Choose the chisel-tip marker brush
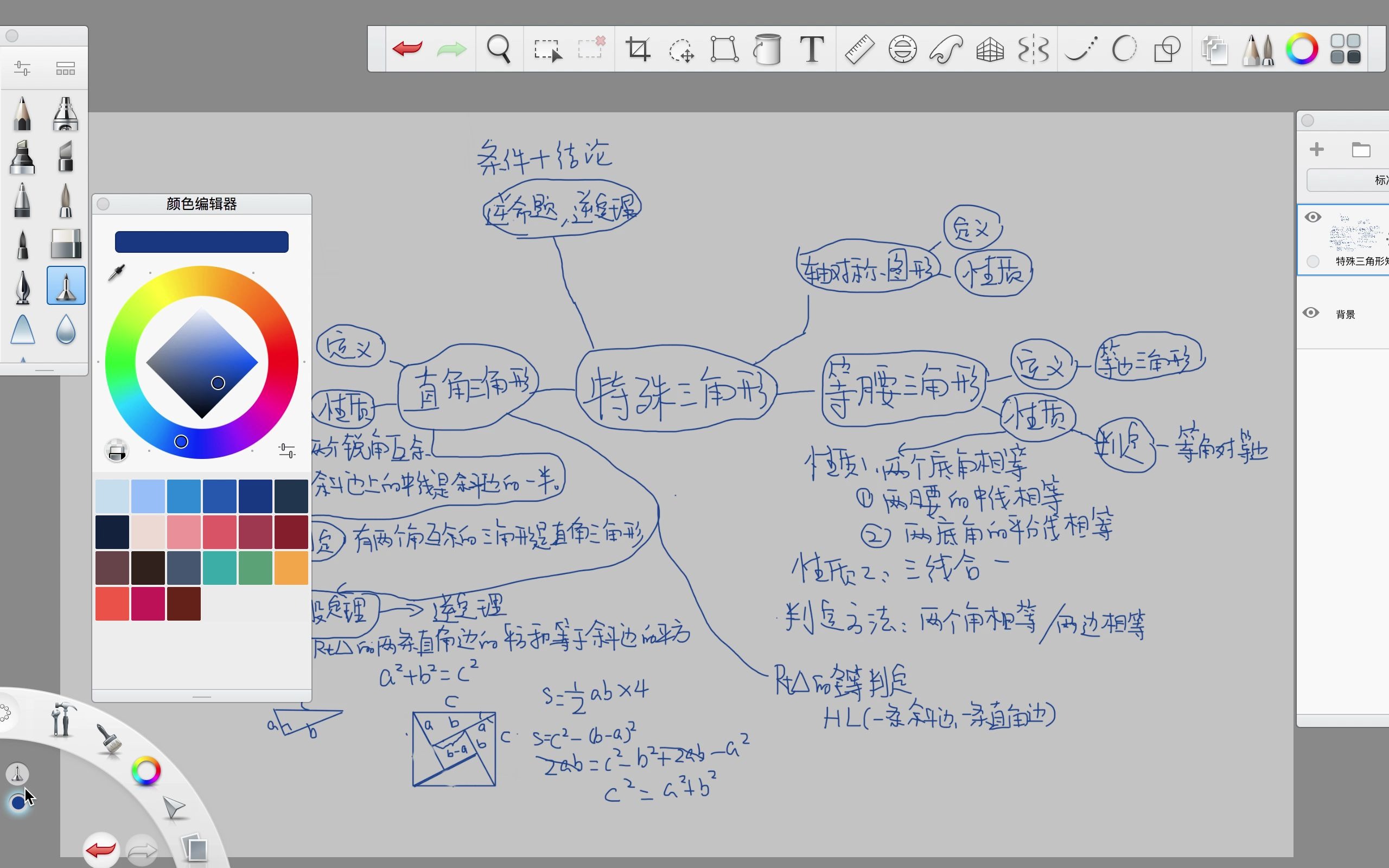The width and height of the screenshot is (1389, 868). coord(66,157)
